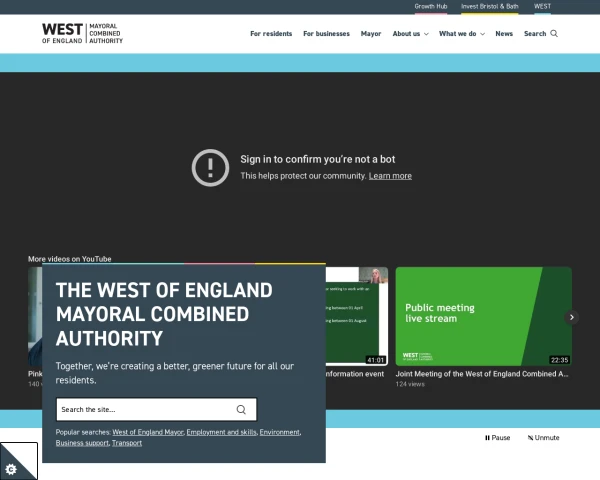Open the WEST top bar link

[x=542, y=7]
